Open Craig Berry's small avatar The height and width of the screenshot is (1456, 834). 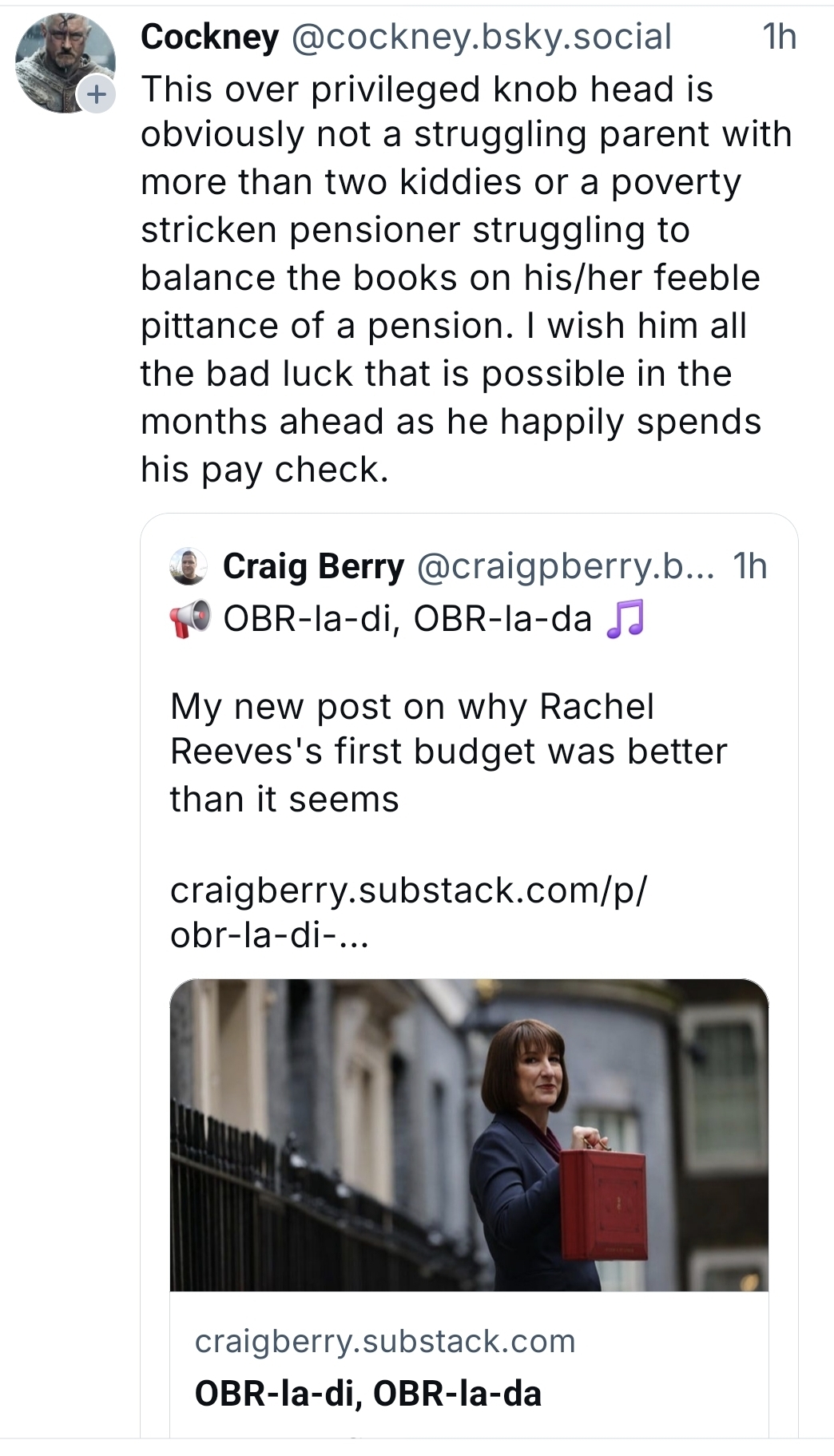point(189,566)
